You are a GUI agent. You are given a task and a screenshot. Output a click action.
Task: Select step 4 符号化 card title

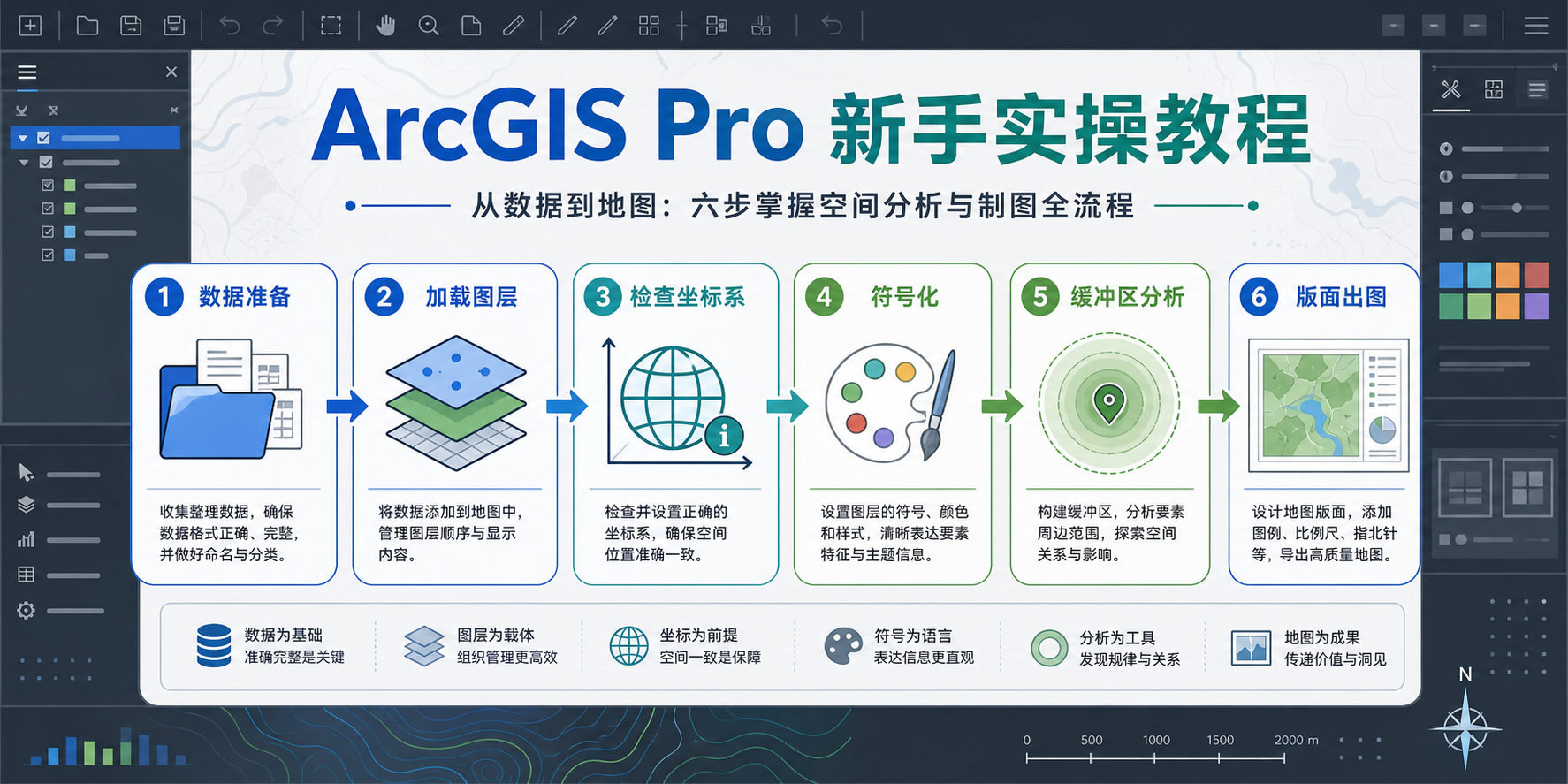pos(904,297)
